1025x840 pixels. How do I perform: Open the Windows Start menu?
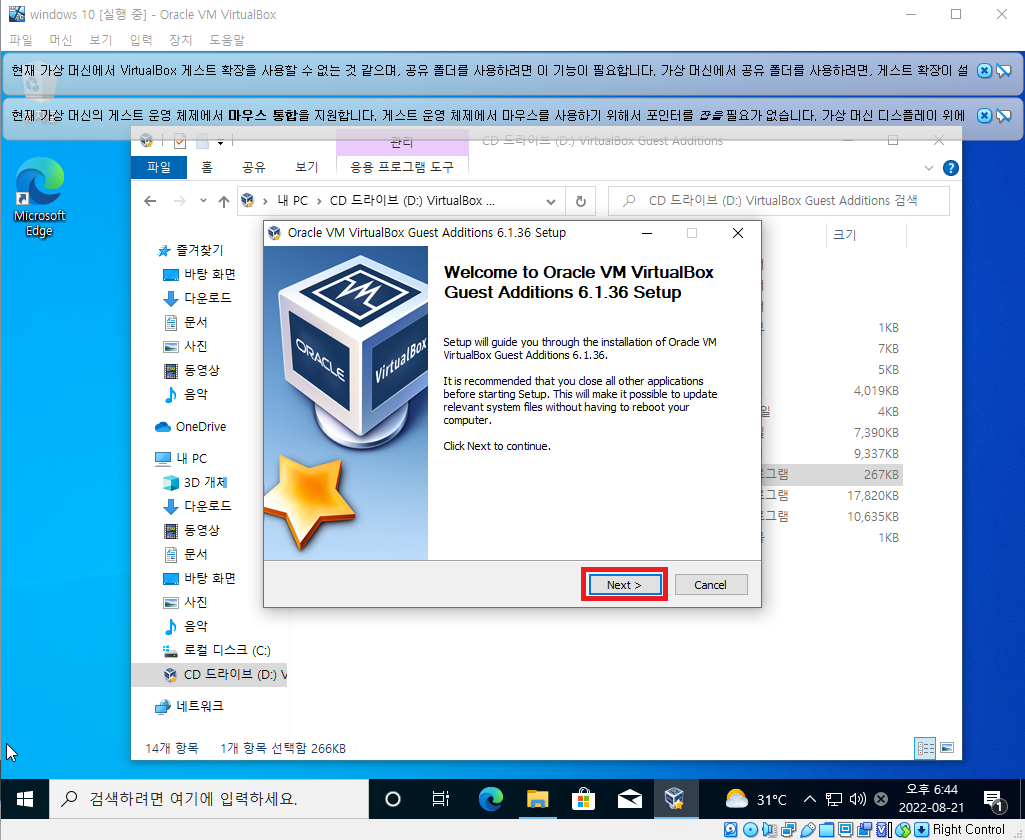point(25,798)
